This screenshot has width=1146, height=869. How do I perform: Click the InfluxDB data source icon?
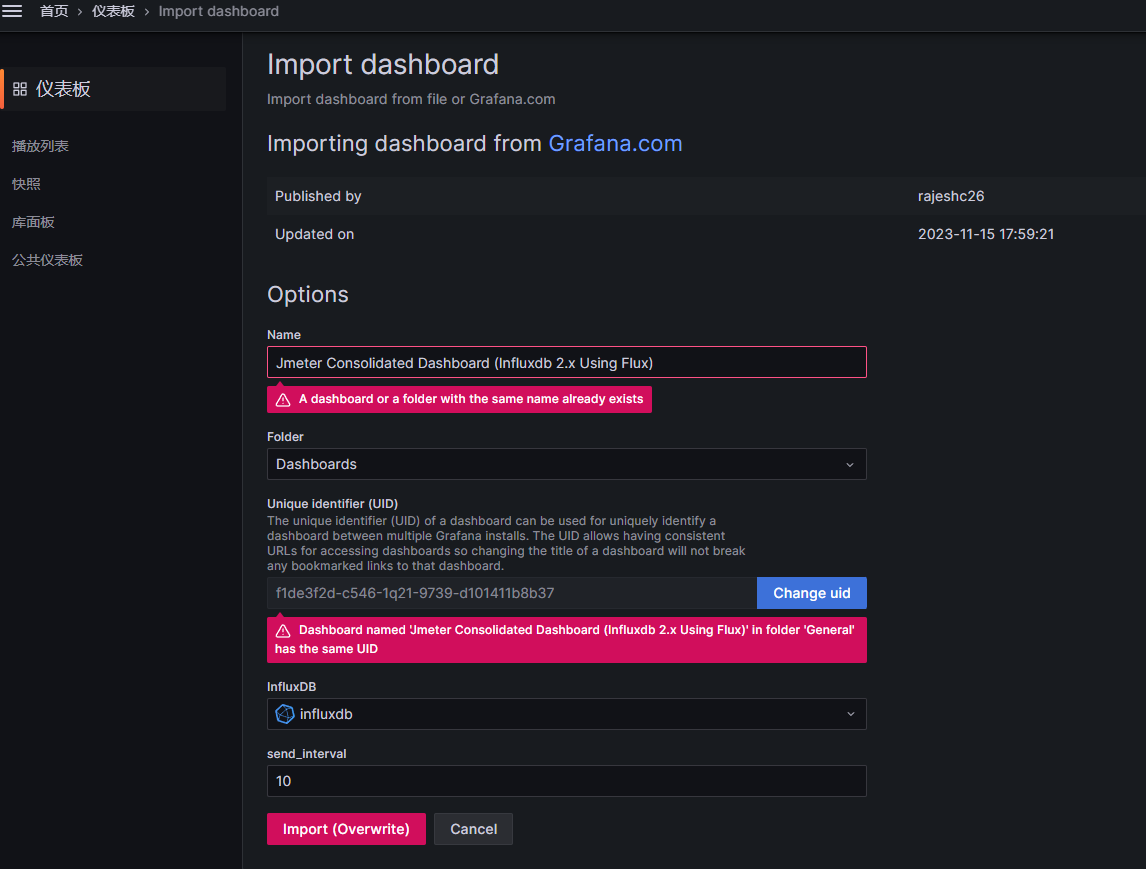tap(284, 714)
